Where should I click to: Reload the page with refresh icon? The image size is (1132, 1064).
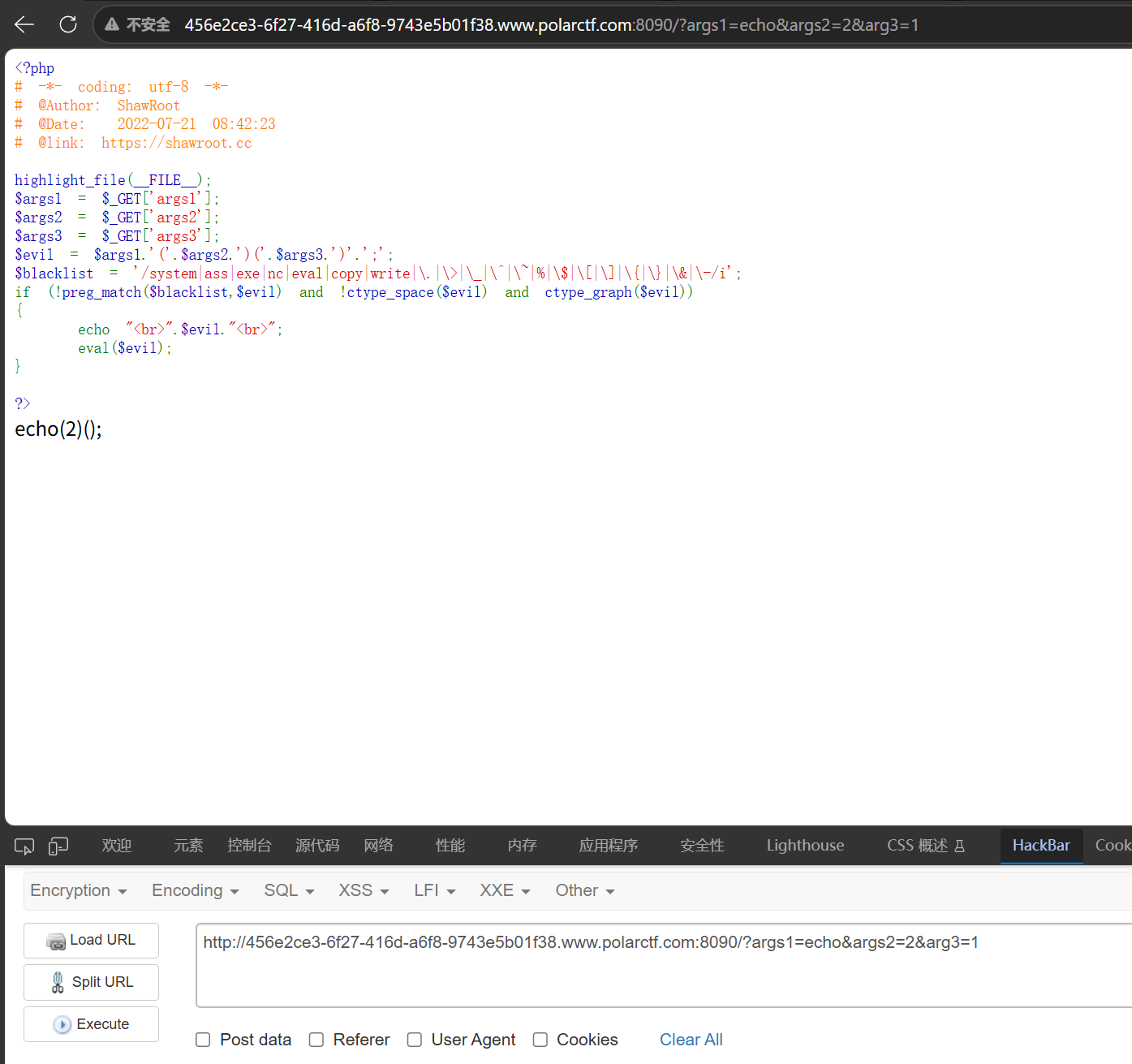click(x=68, y=24)
